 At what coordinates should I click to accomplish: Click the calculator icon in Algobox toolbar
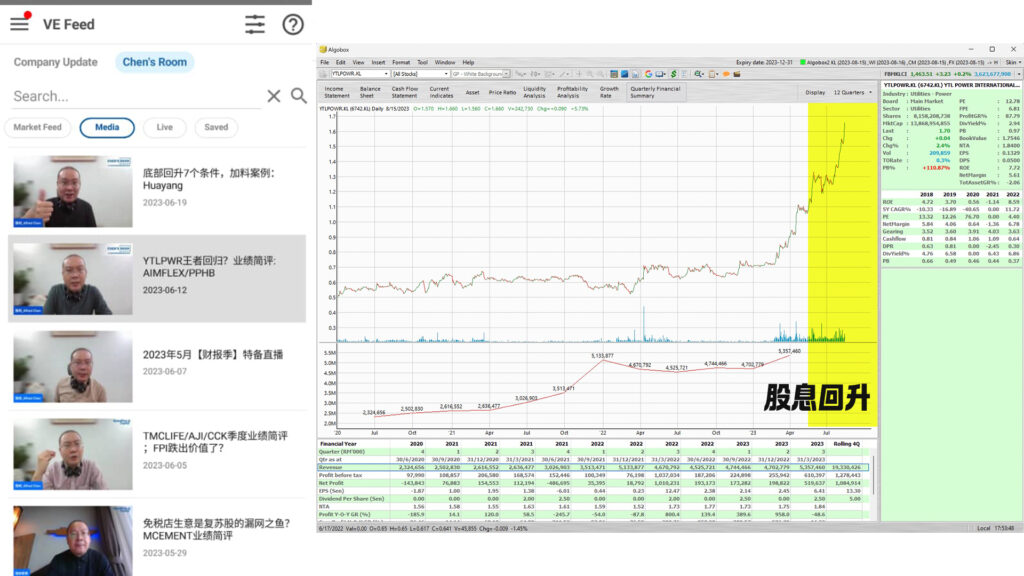(614, 74)
